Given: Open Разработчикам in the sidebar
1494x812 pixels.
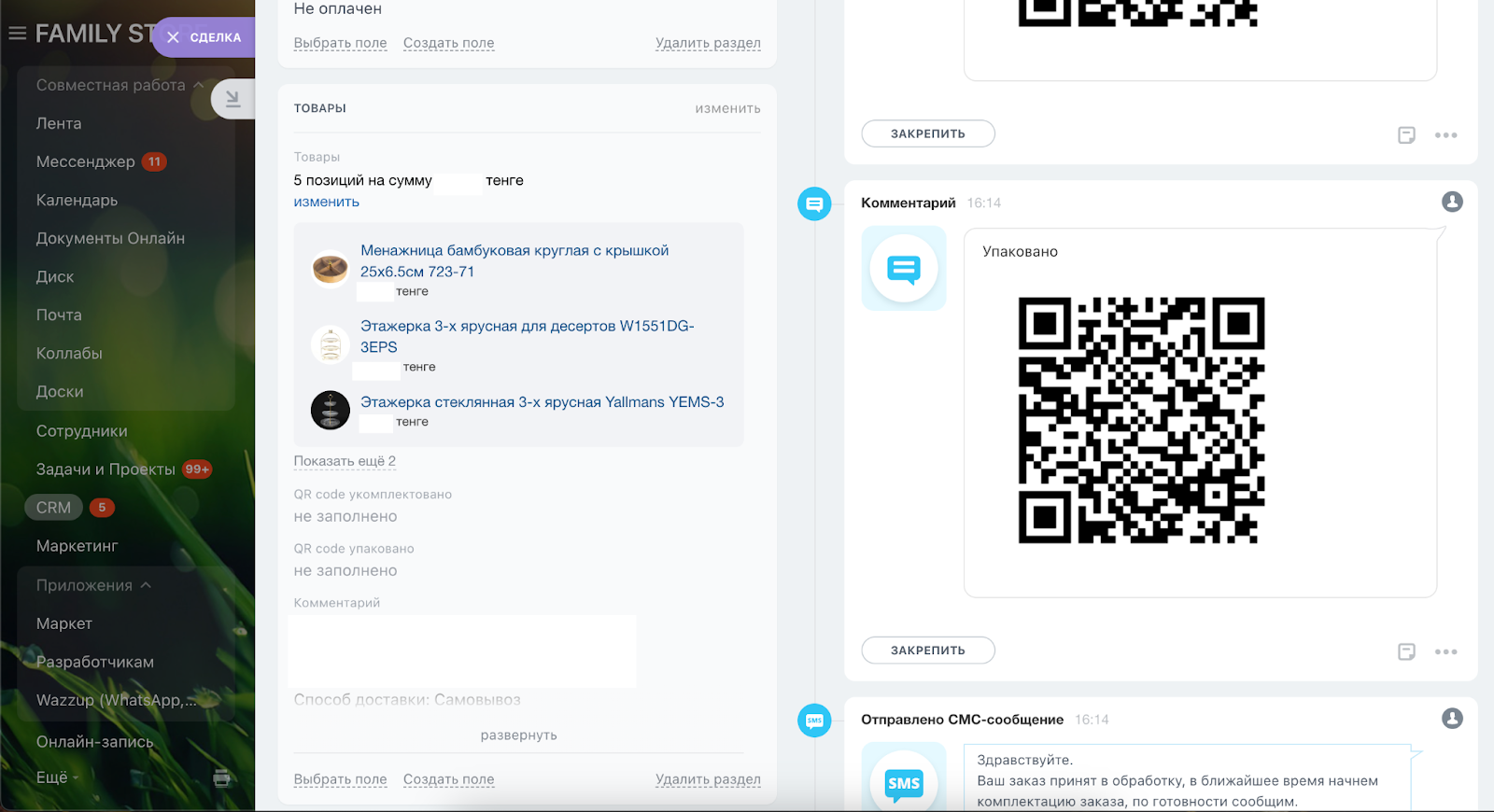Looking at the screenshot, I should click(95, 662).
